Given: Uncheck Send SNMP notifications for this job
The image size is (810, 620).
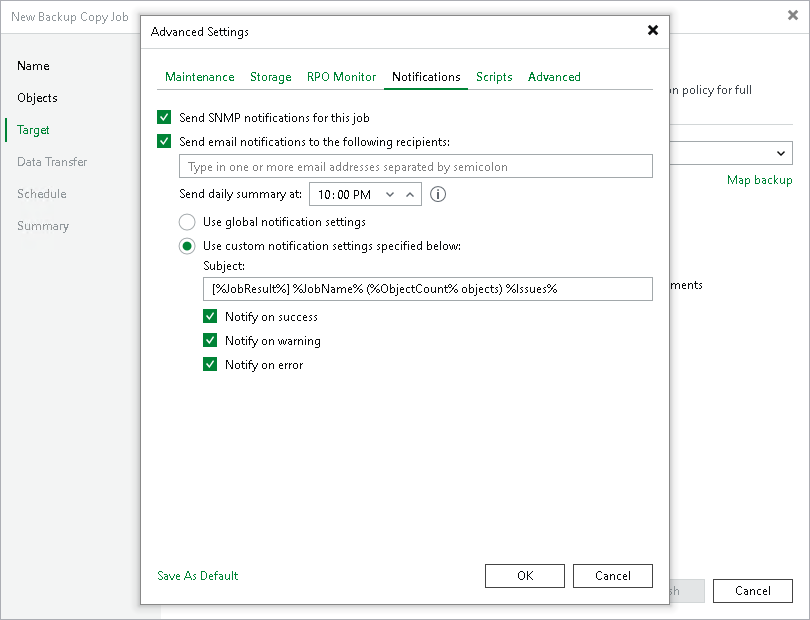Looking at the screenshot, I should pos(164,117).
